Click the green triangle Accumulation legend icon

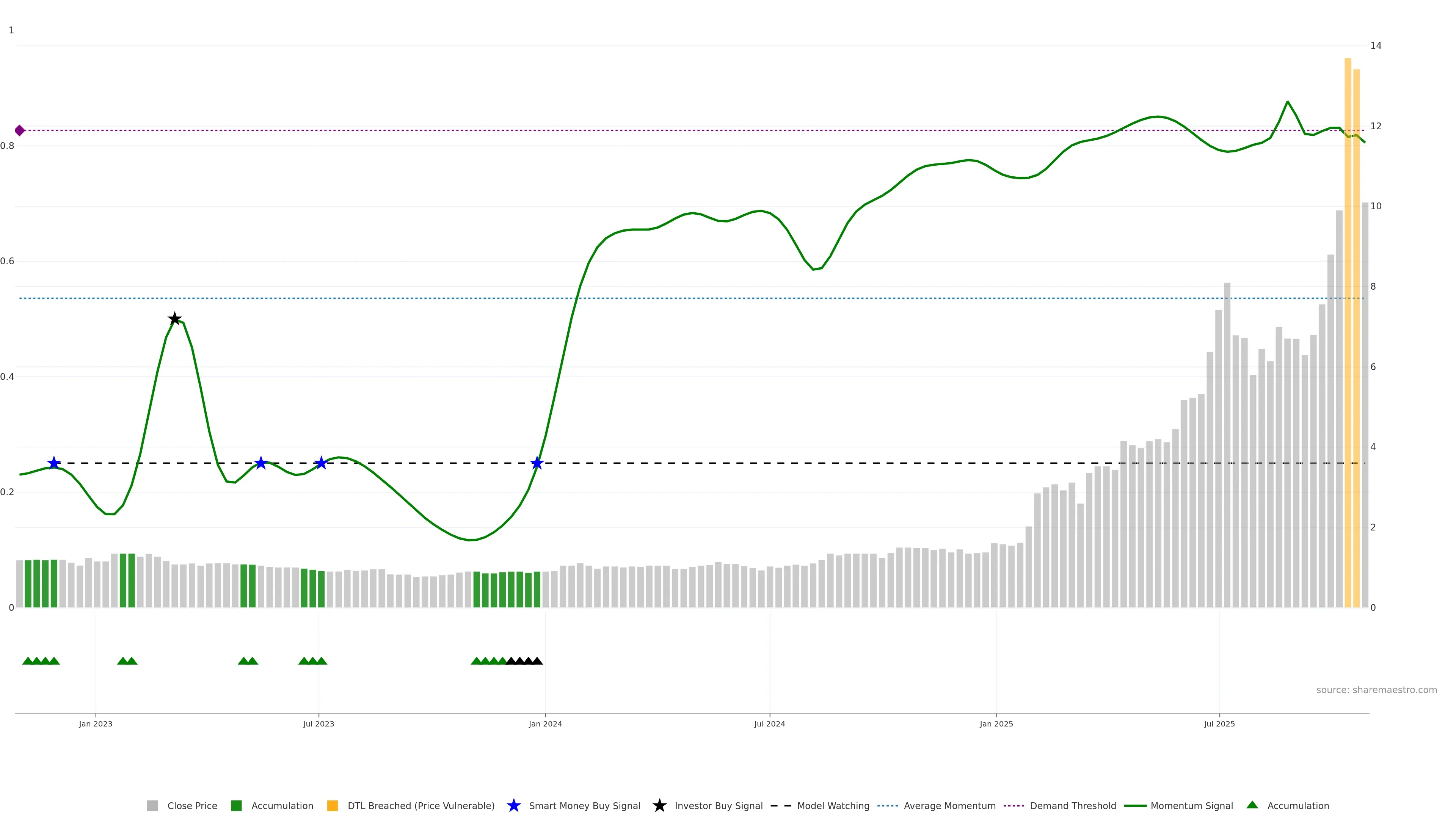pos(1252,805)
